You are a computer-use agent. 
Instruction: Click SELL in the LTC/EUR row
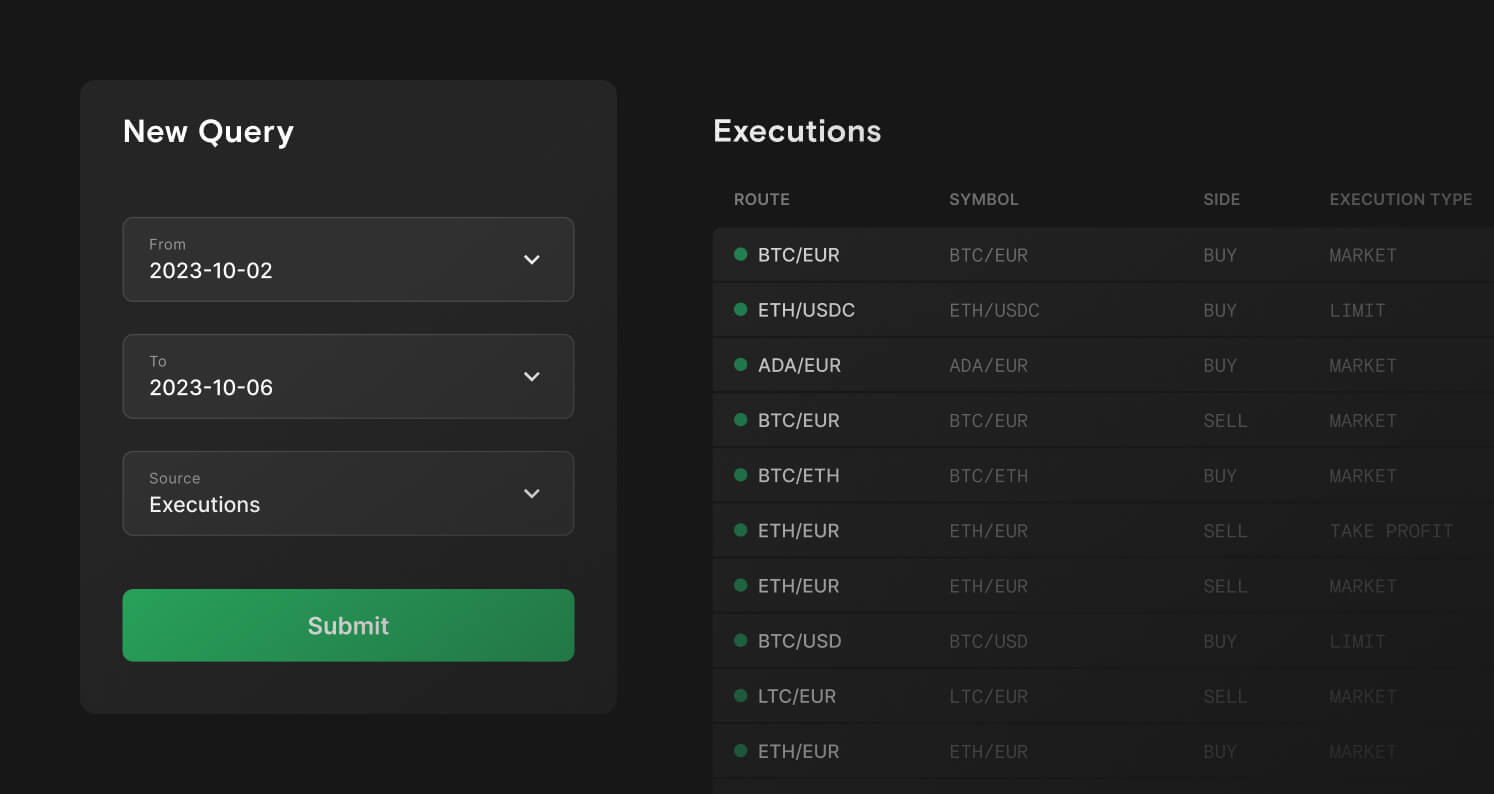1225,696
